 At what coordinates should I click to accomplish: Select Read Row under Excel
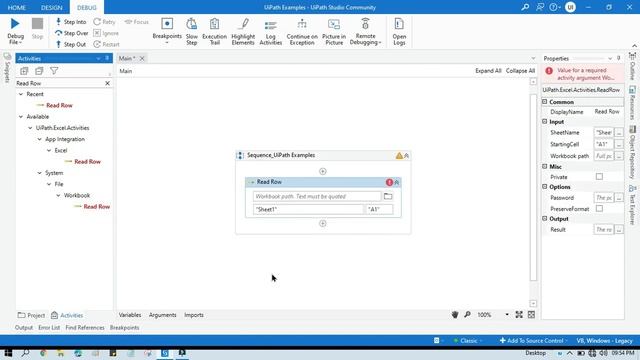tap(87, 162)
